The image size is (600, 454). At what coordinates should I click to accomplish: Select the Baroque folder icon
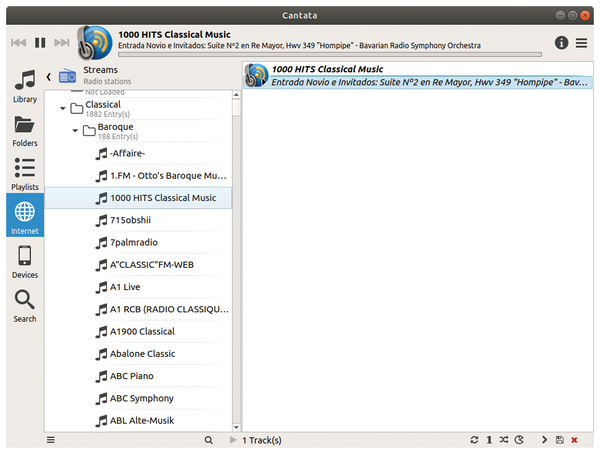coord(89,131)
